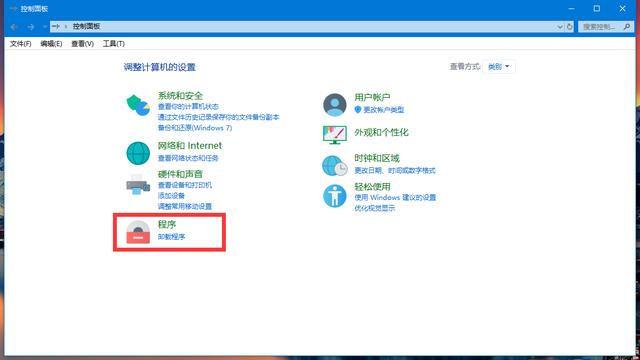Image resolution: width=640 pixels, height=360 pixels.
Task: Click the Forward arrow in navigation bar
Action: pos(31,27)
